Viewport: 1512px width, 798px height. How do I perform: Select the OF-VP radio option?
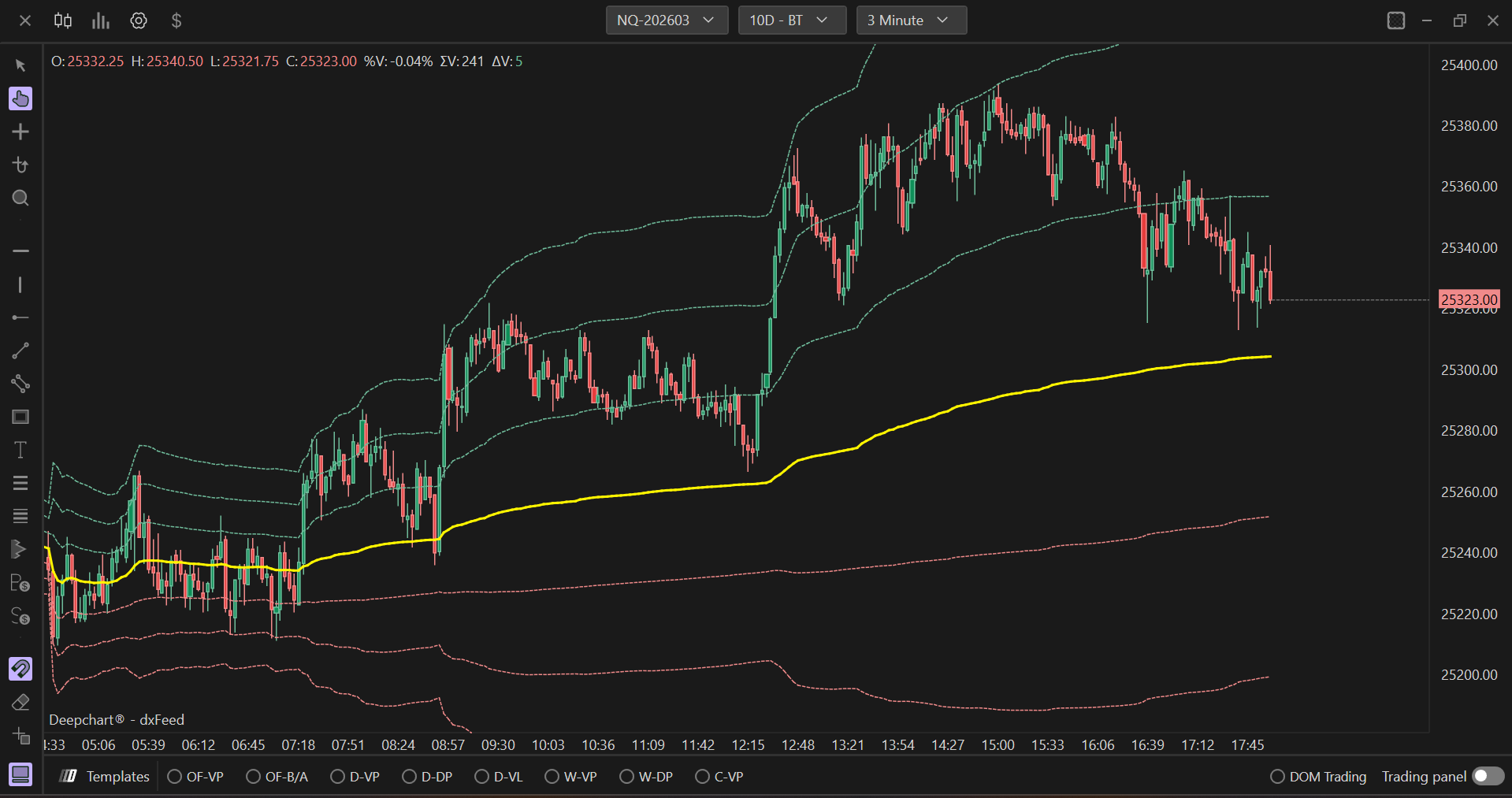(x=175, y=777)
